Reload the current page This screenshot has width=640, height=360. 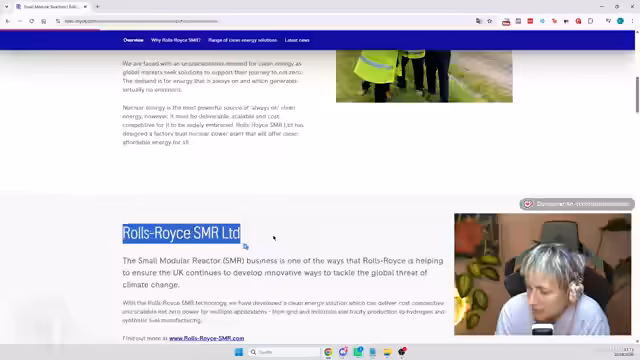pyautogui.click(x=31, y=21)
